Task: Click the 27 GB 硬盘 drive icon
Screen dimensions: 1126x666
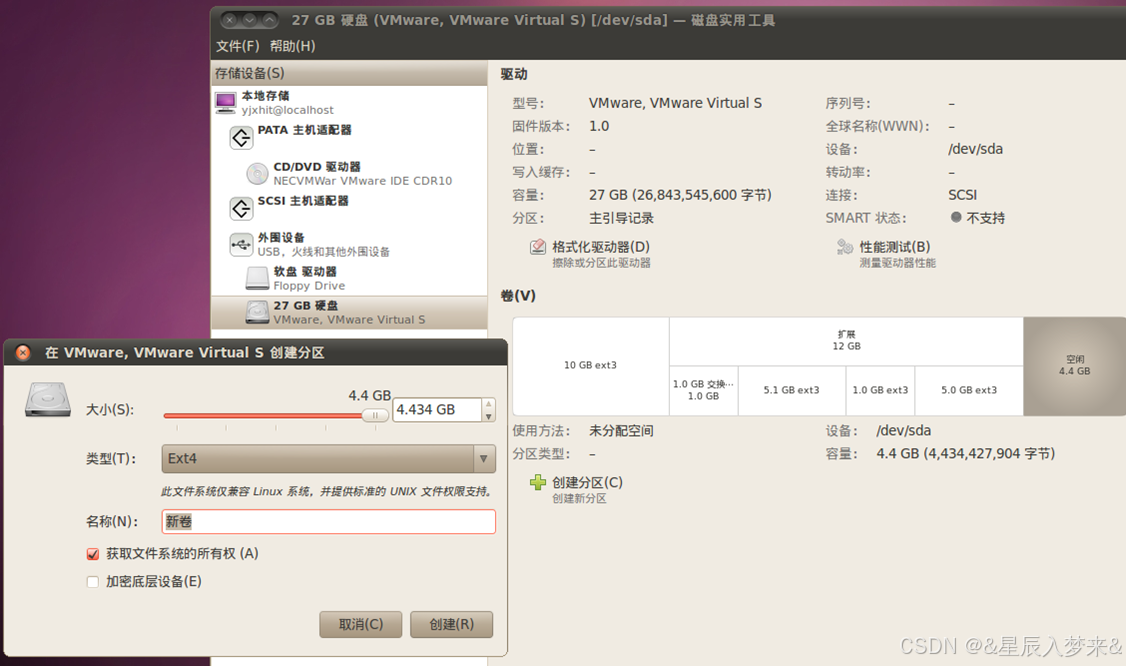Action: [257, 312]
